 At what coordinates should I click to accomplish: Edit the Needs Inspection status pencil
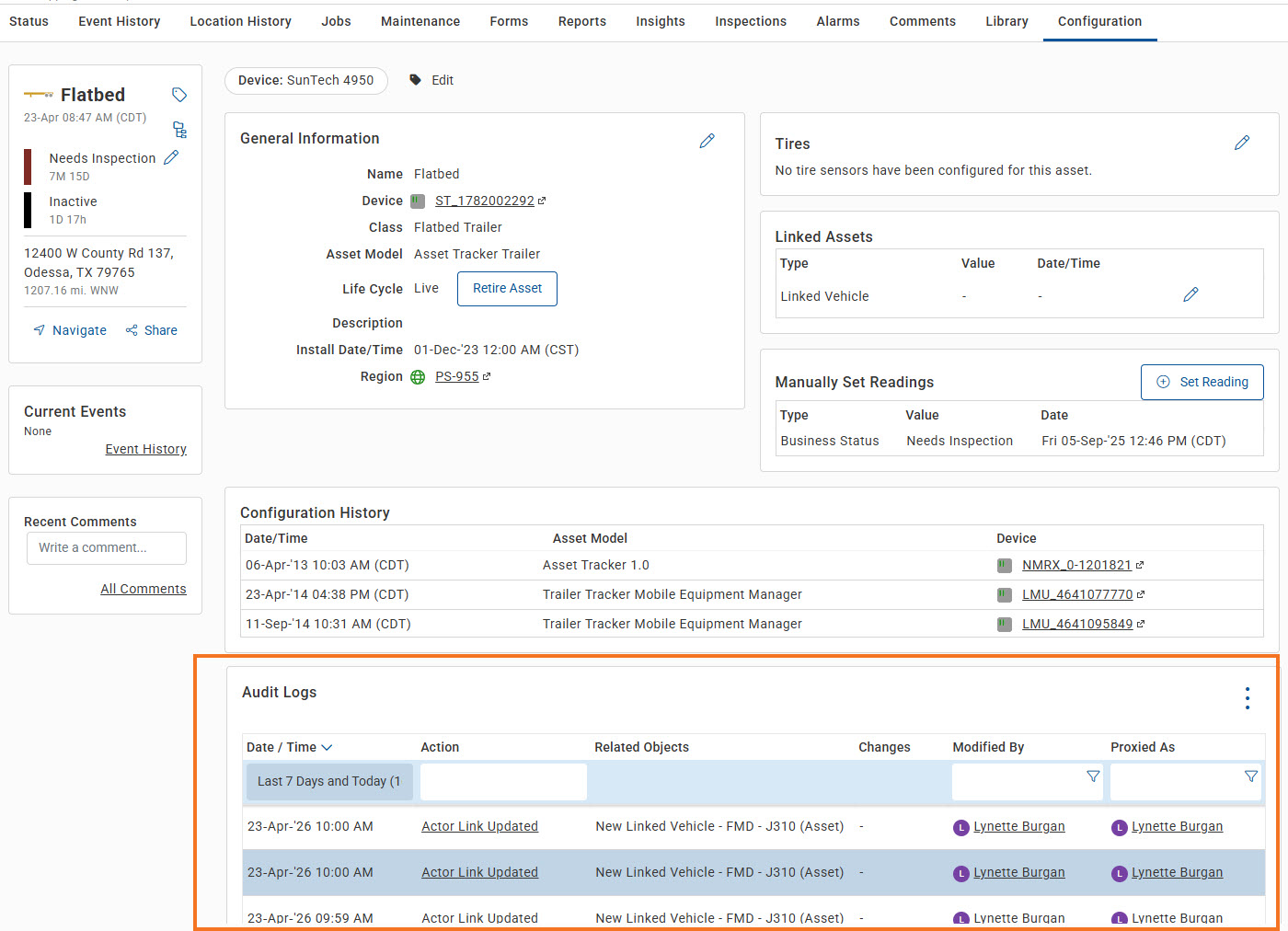click(171, 157)
